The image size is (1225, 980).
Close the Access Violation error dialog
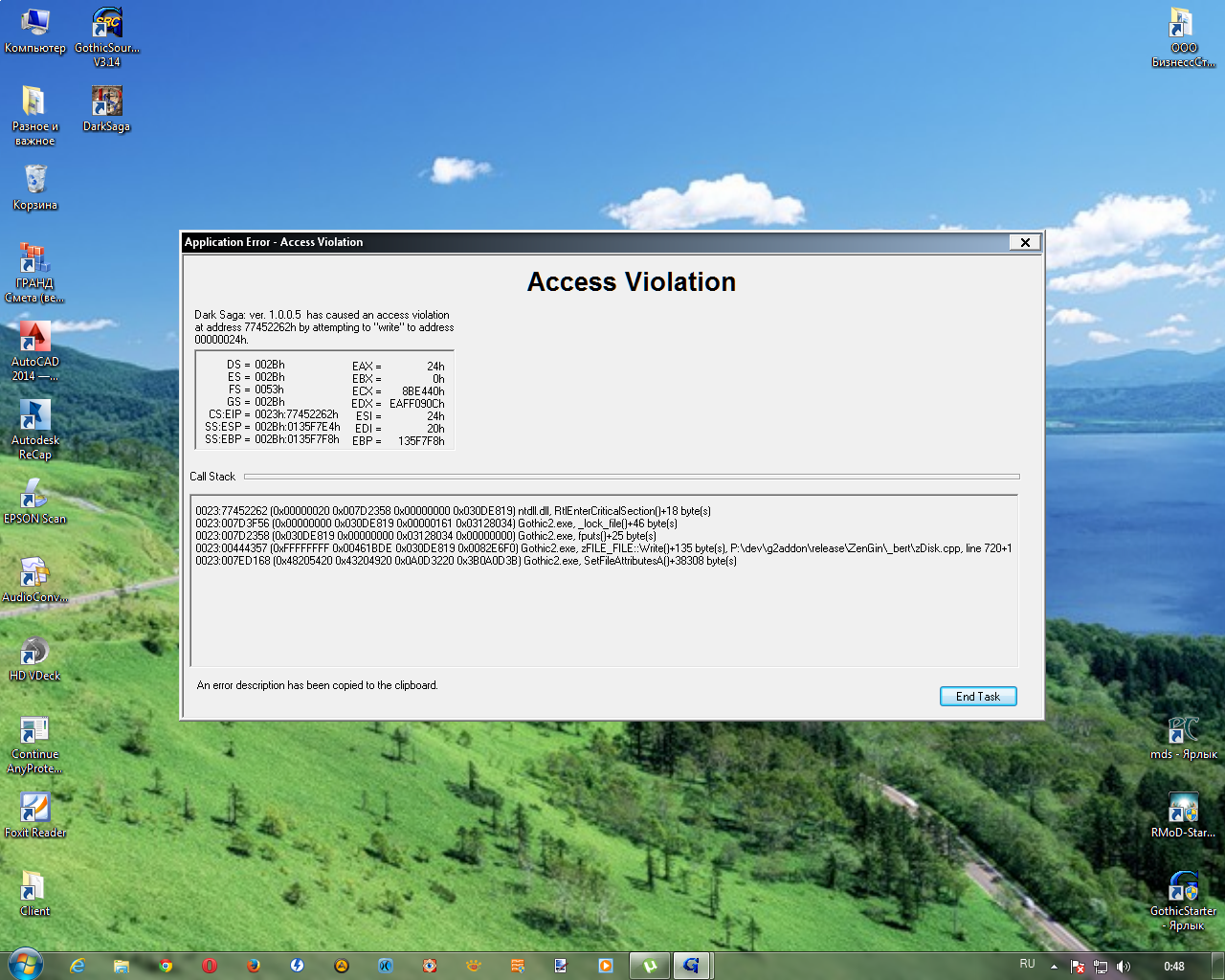[x=1025, y=242]
